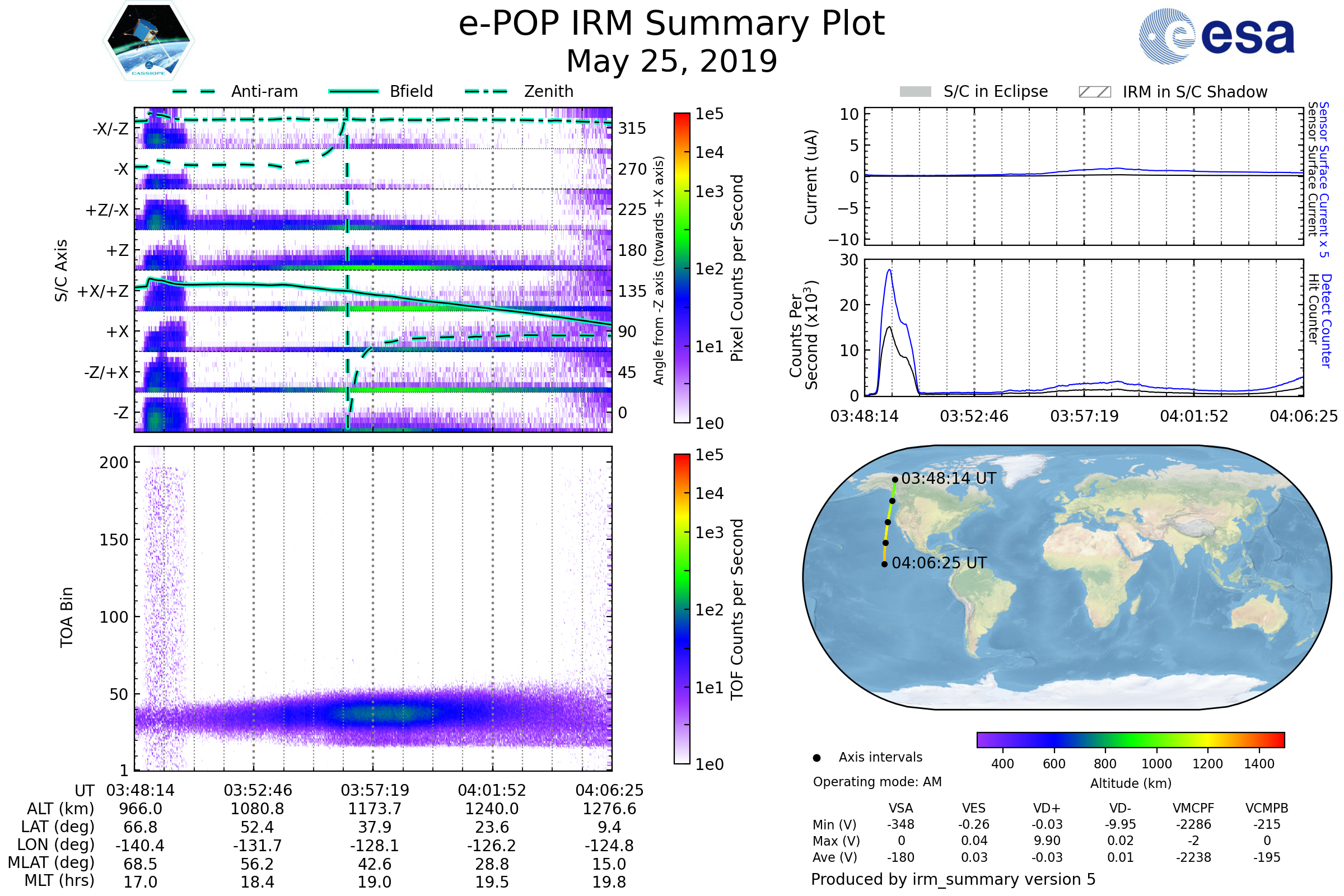Click the Detect Counter peak in counts plot
This screenshot has height=896, width=1344.
point(890,270)
